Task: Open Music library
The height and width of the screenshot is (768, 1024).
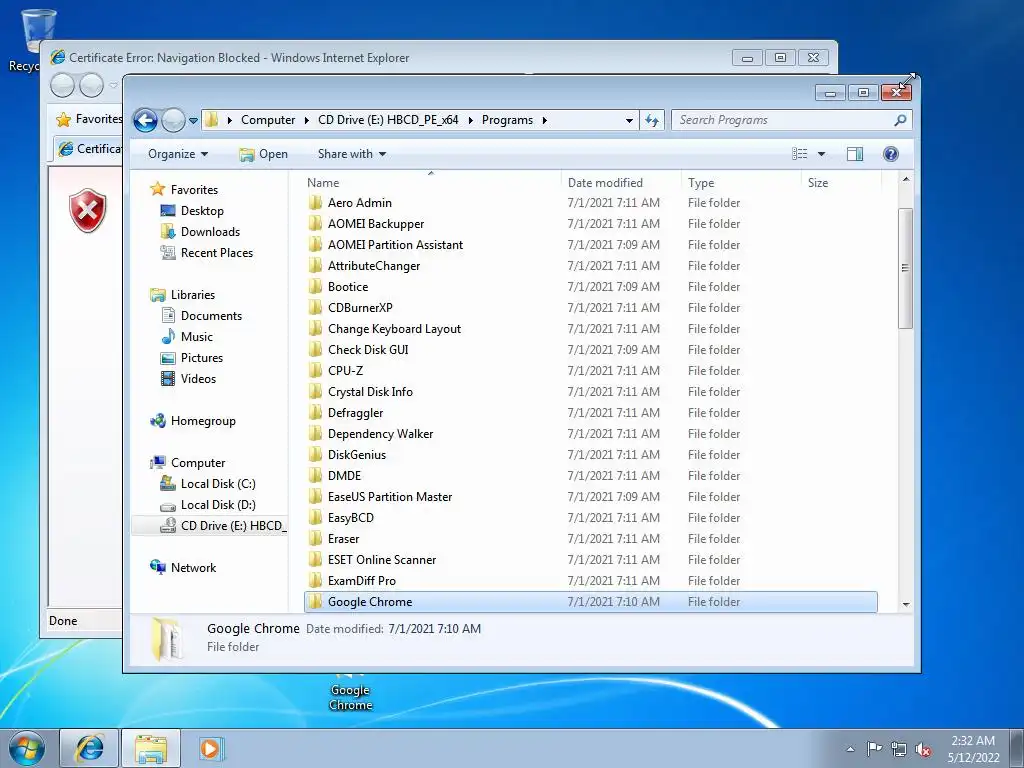Action: (197, 337)
